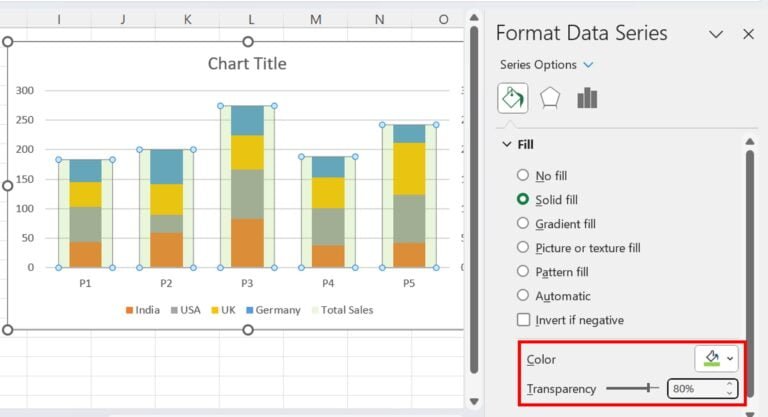
Task: Select the Pattern fill radio button
Action: (523, 272)
